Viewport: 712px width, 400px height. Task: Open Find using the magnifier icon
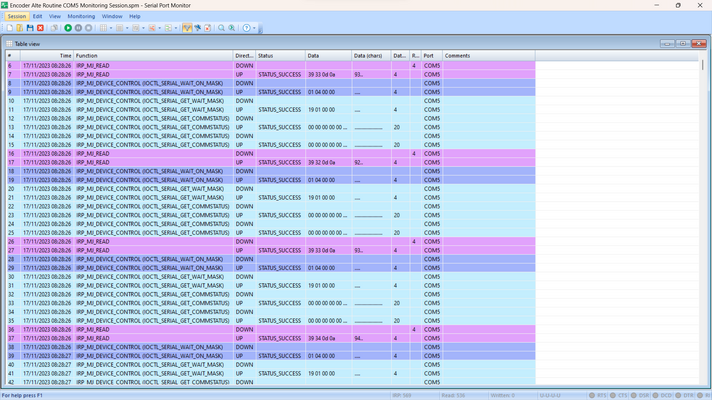[221, 28]
